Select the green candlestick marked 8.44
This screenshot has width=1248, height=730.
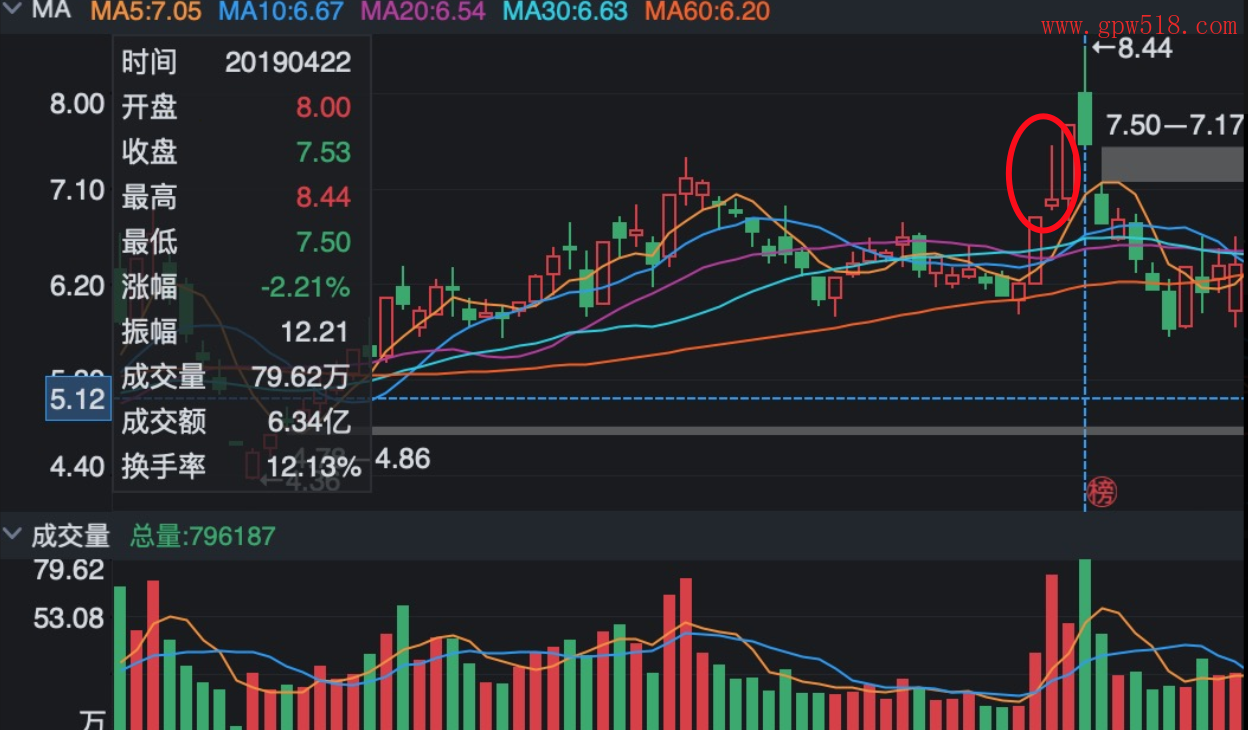tap(1084, 118)
